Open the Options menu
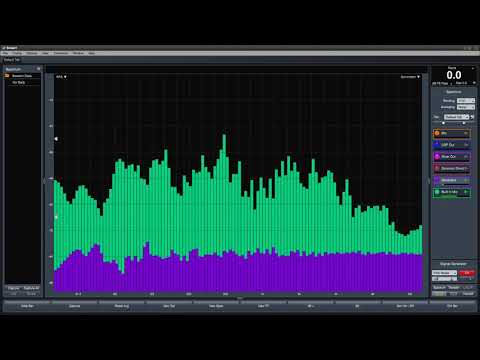Viewport: 480px width, 360px height. [32, 53]
